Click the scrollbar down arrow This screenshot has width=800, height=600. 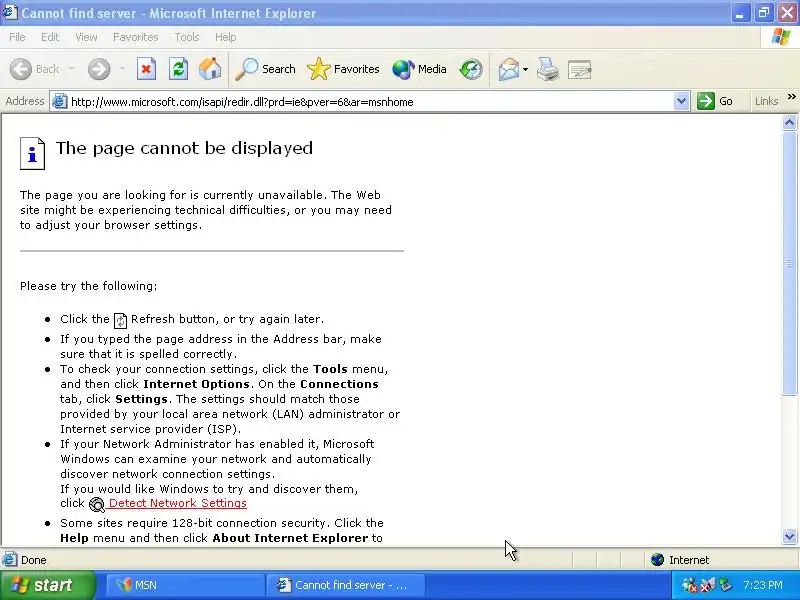tap(789, 536)
